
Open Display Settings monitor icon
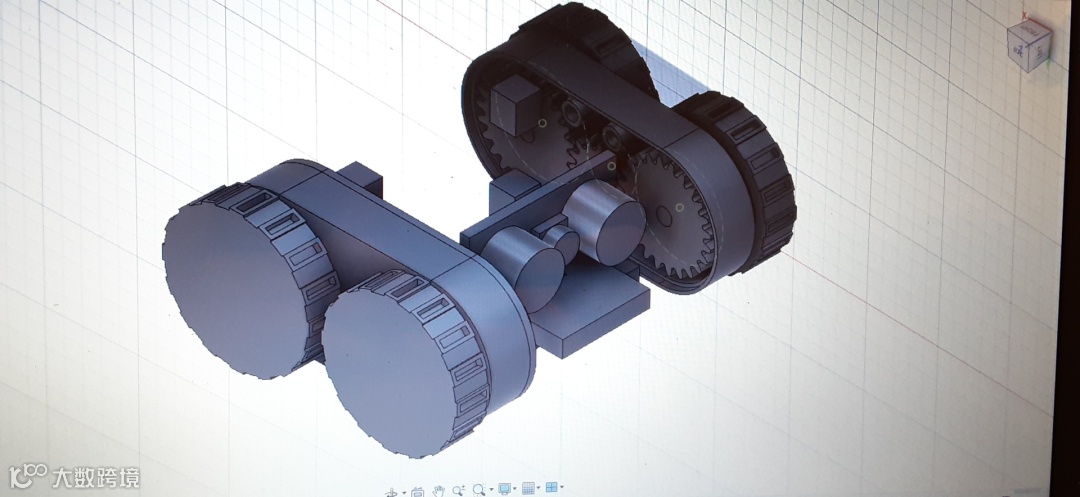pyautogui.click(x=504, y=489)
